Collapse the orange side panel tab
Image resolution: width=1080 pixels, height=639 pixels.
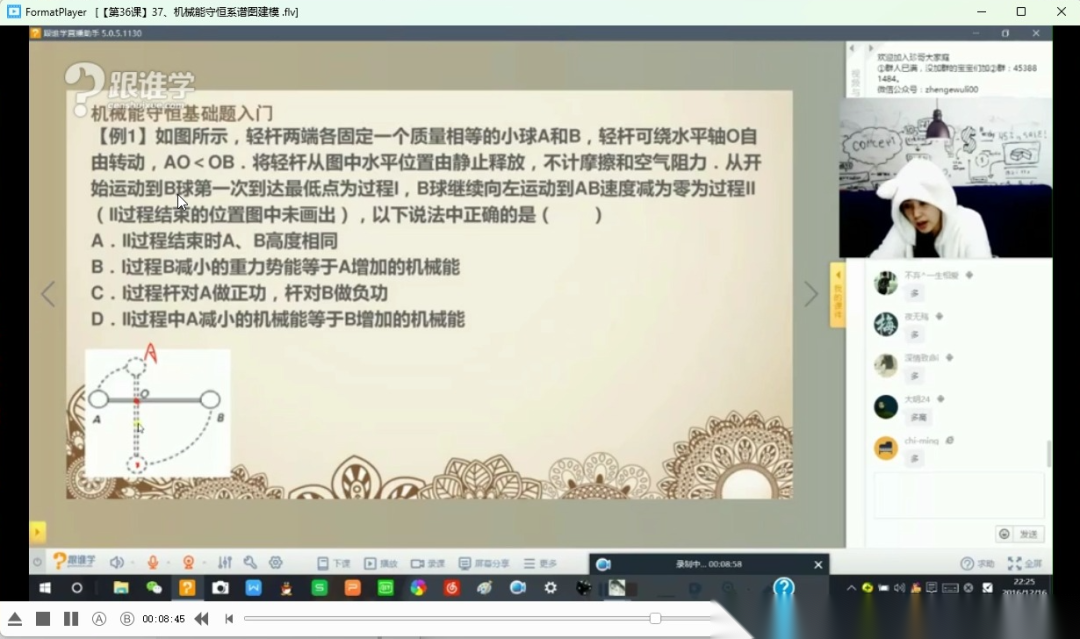(x=838, y=294)
